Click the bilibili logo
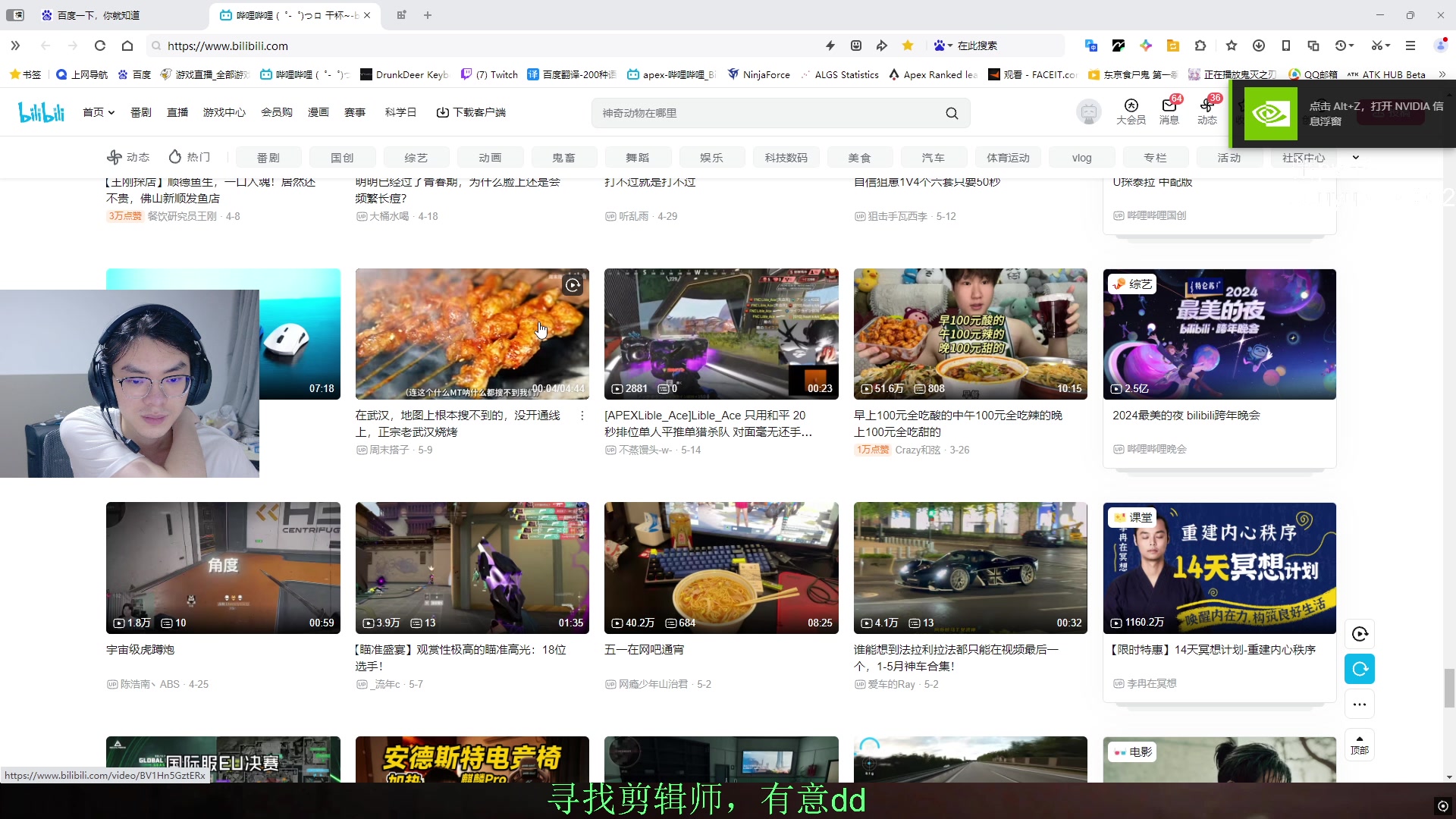Screen dimensions: 1456x819 [42, 112]
